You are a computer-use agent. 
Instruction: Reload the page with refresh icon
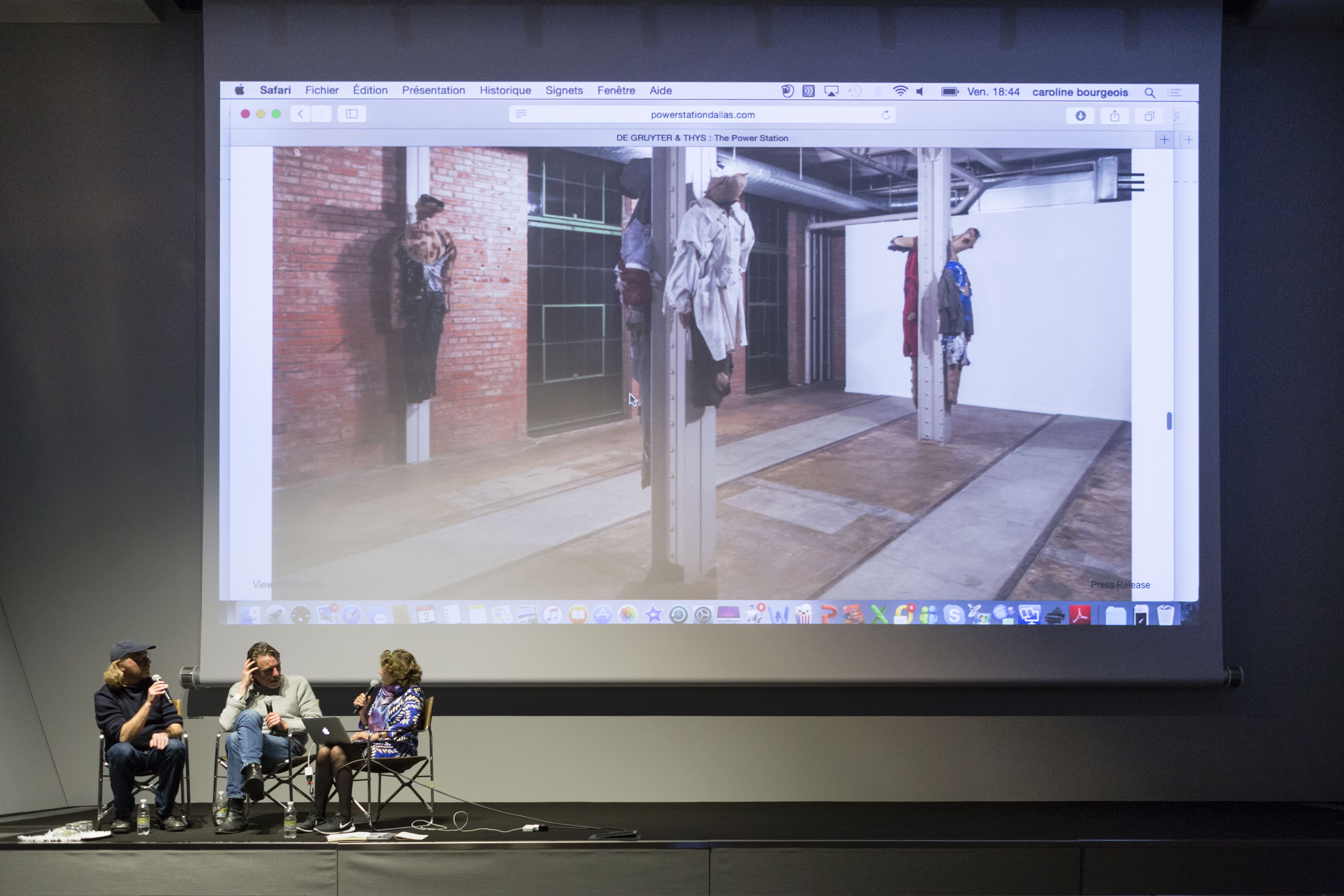pos(886,115)
